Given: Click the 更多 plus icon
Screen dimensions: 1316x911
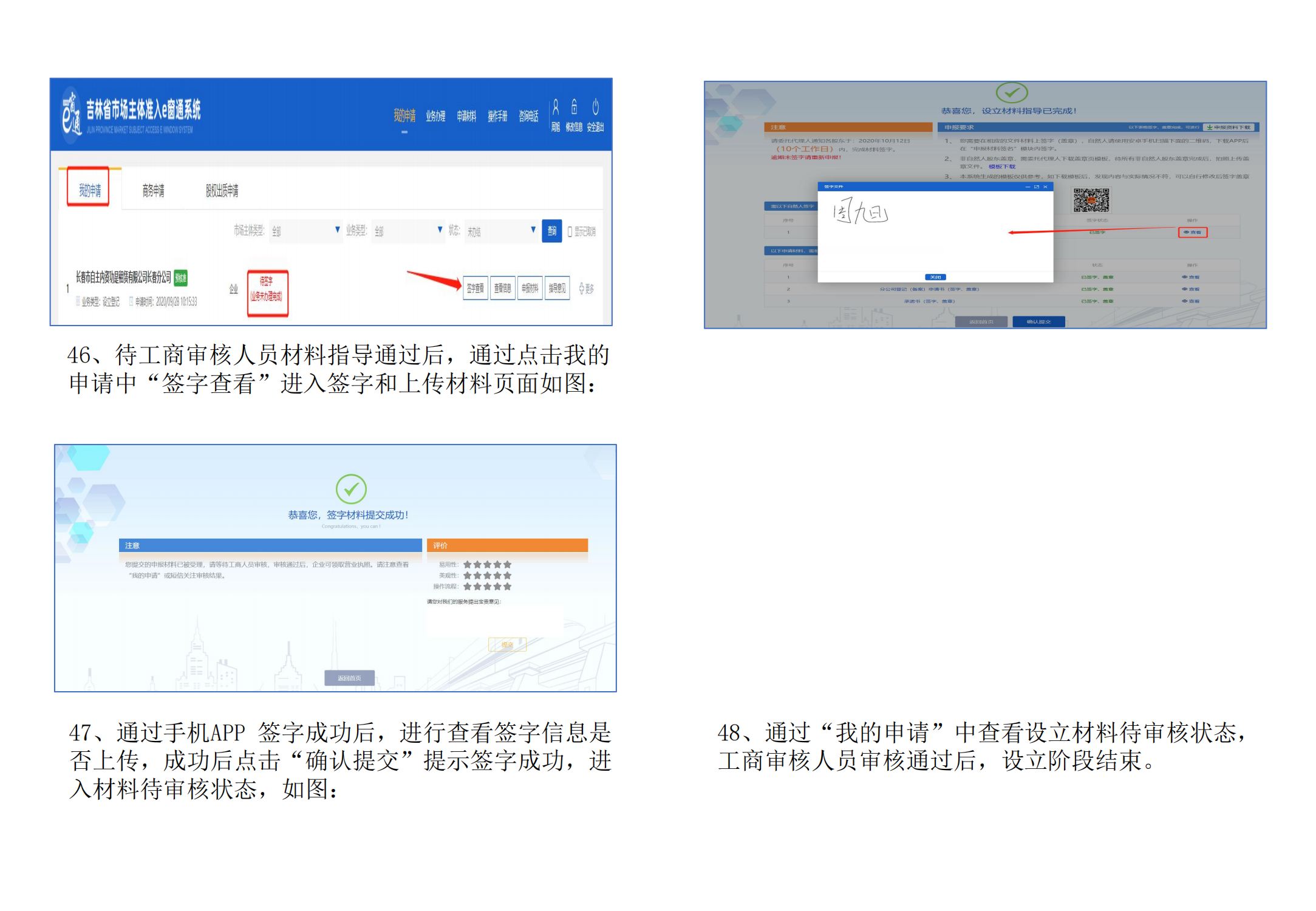Looking at the screenshot, I should 582,288.
